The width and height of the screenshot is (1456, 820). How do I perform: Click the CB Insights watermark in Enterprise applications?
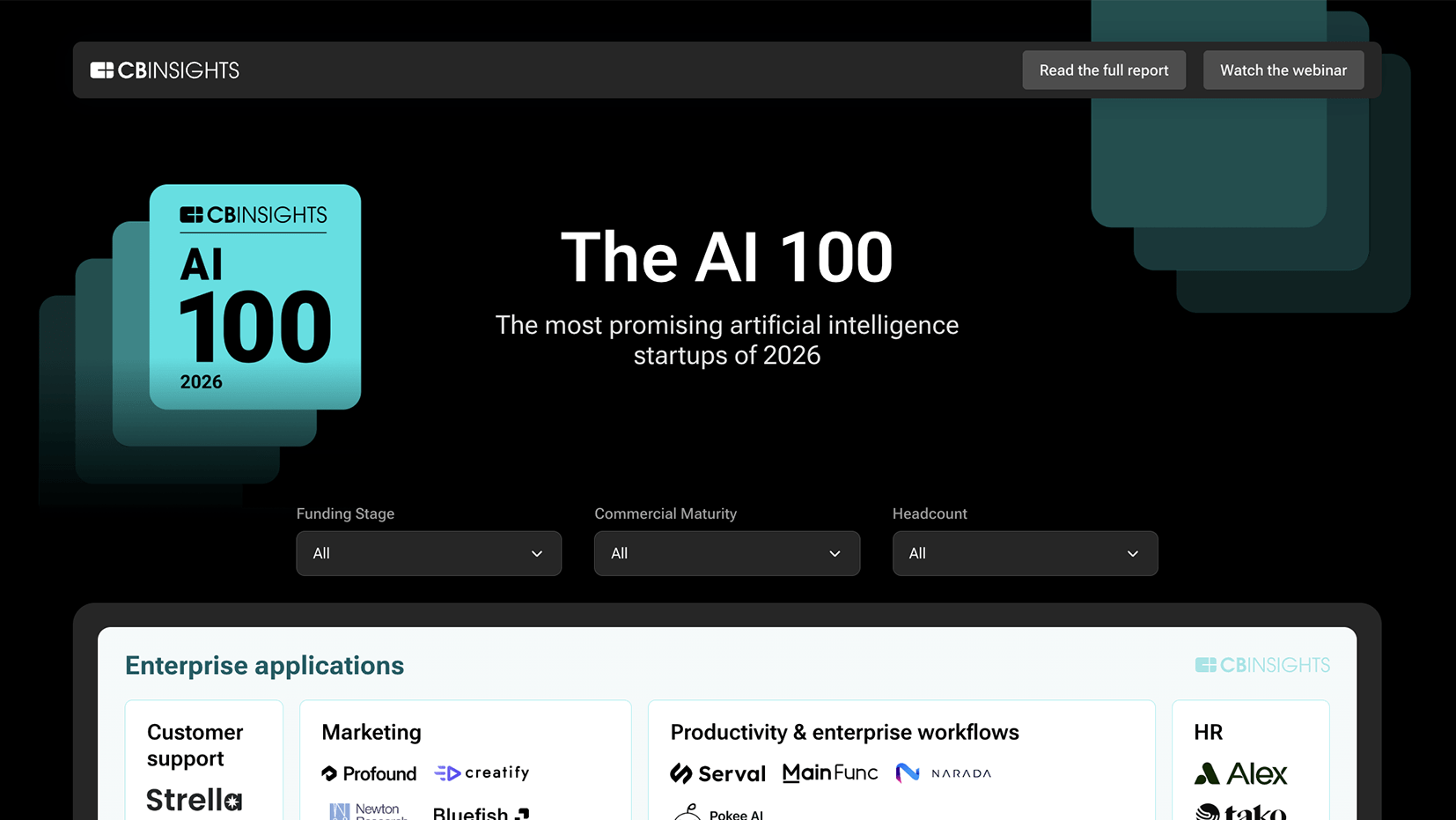[1262, 665]
